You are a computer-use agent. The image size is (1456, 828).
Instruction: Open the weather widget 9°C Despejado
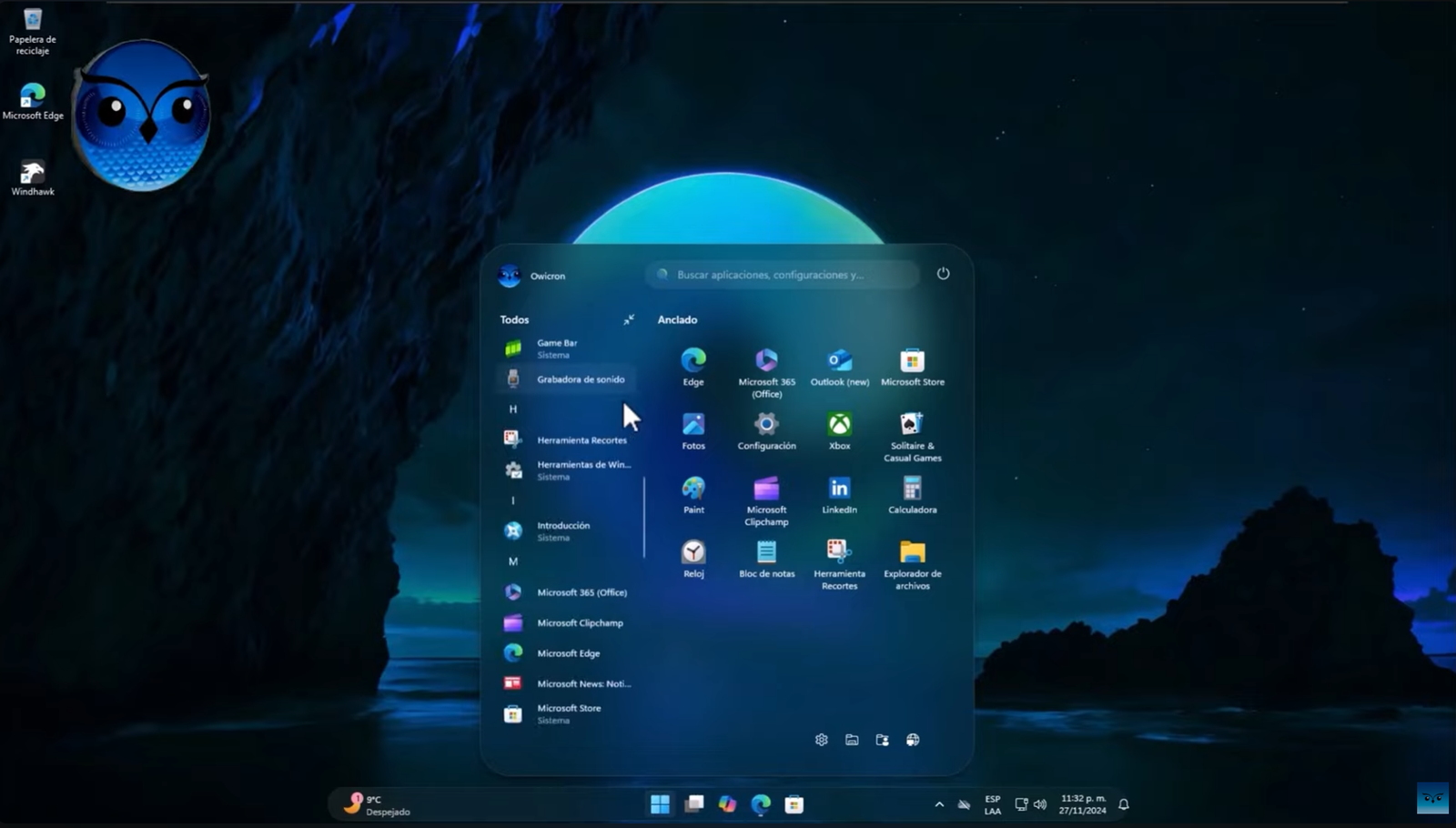377,805
